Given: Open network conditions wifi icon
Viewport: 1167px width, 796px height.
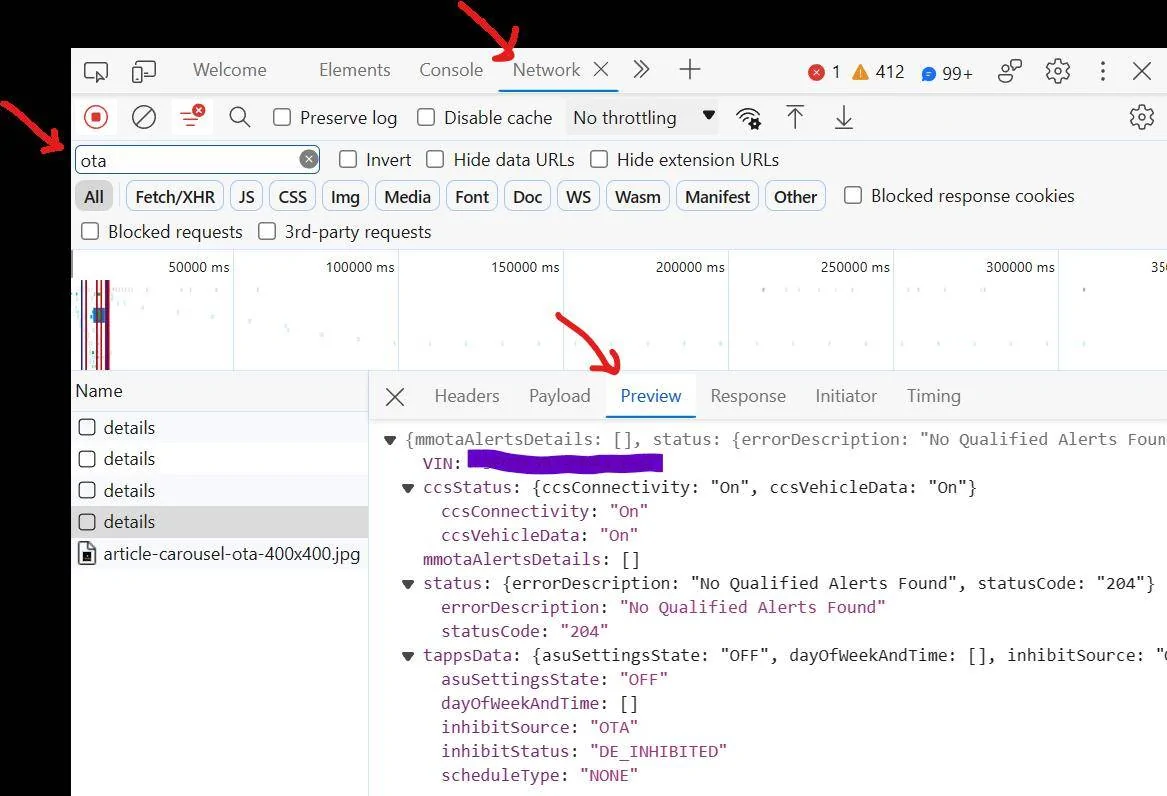Looking at the screenshot, I should click(748, 118).
